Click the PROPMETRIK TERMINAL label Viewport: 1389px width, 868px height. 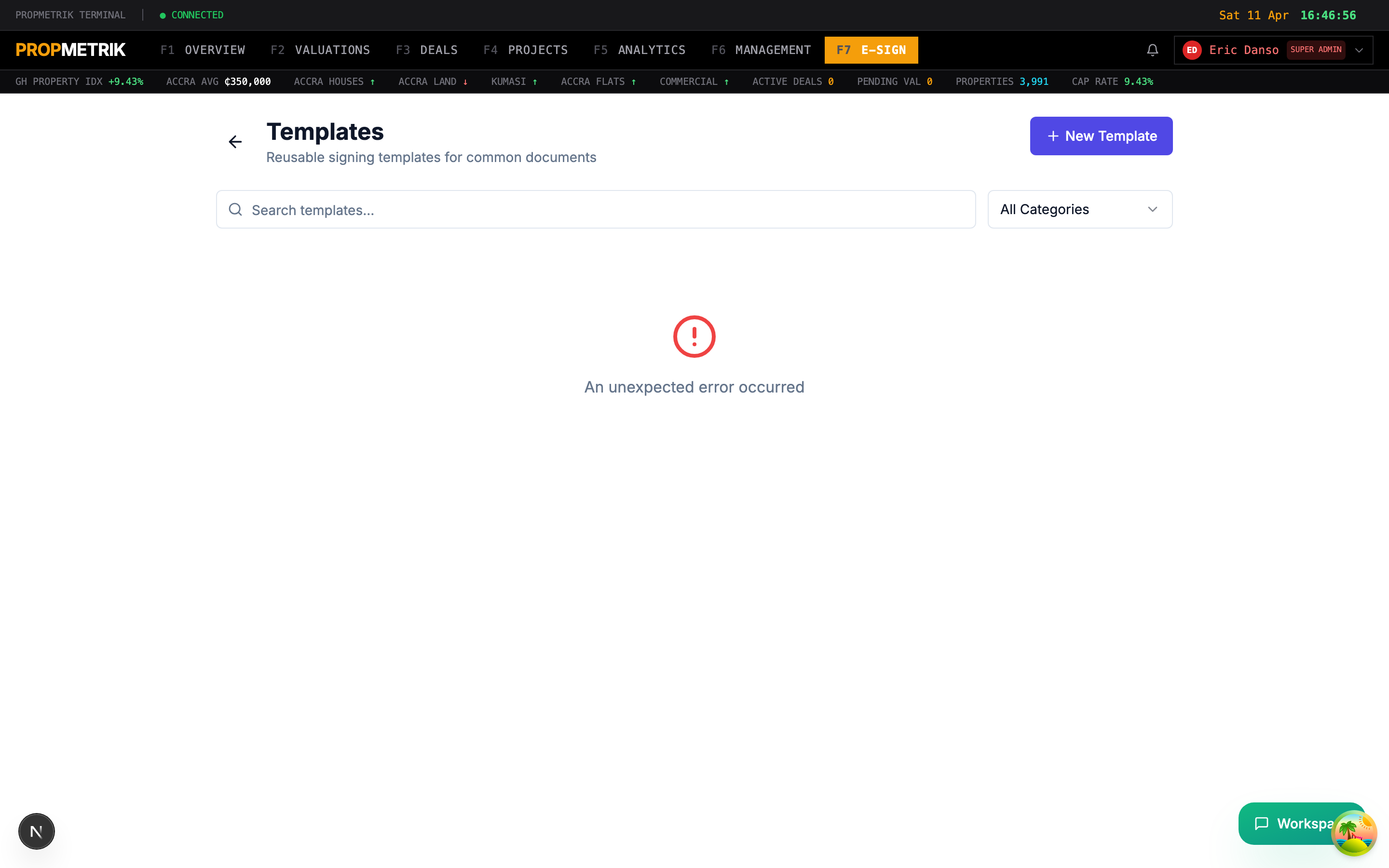(70, 15)
